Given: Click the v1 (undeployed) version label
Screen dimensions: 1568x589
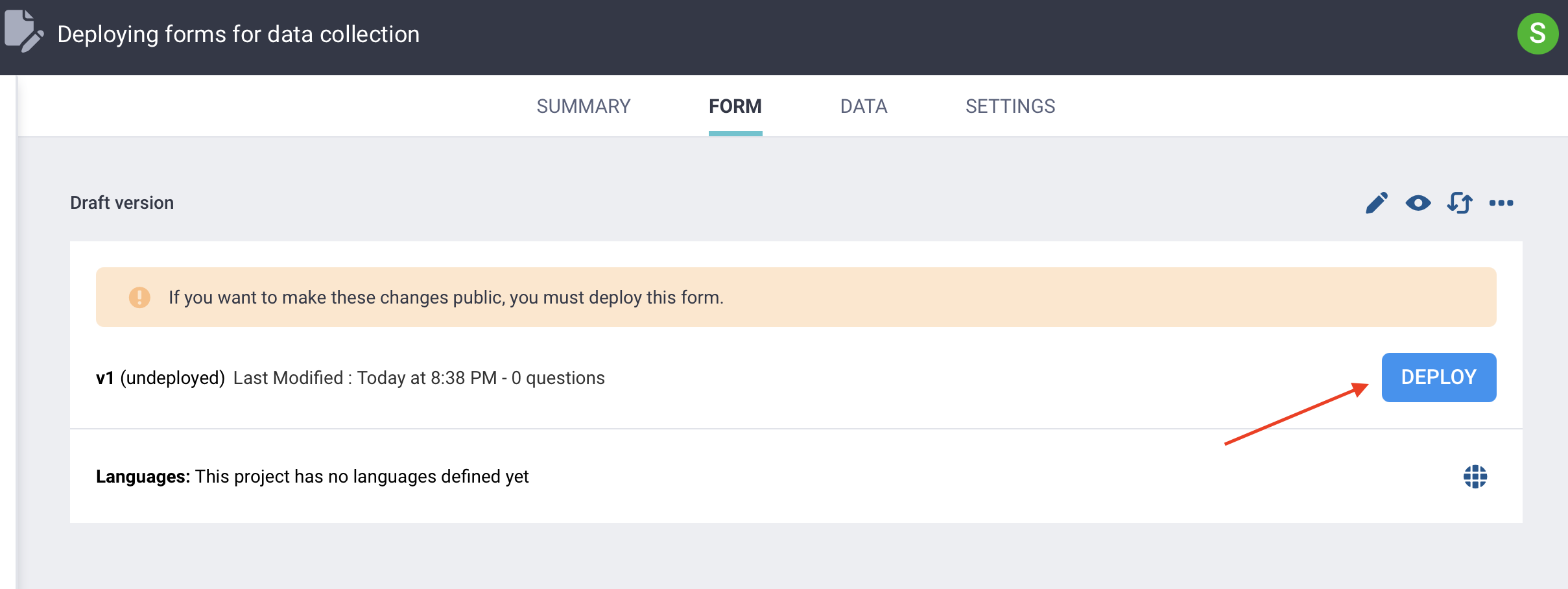Looking at the screenshot, I should [161, 378].
